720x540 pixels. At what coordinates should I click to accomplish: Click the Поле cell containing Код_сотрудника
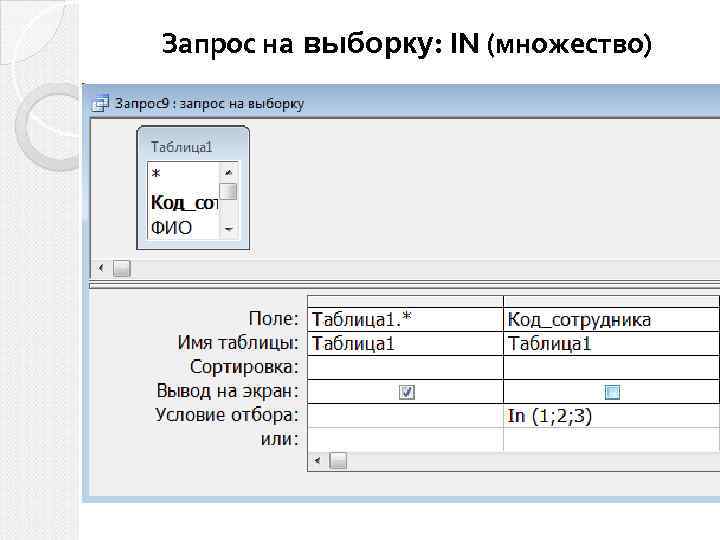[x=611, y=320]
